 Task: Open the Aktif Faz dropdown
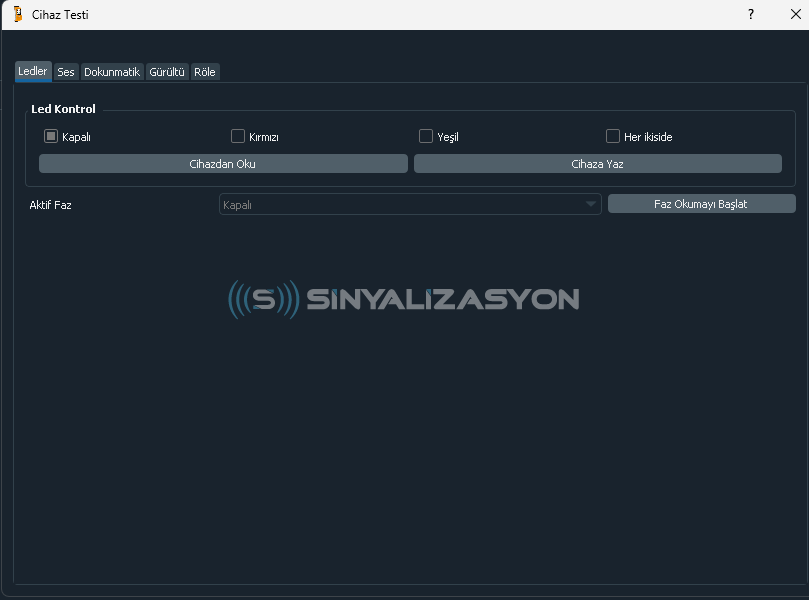coord(410,204)
